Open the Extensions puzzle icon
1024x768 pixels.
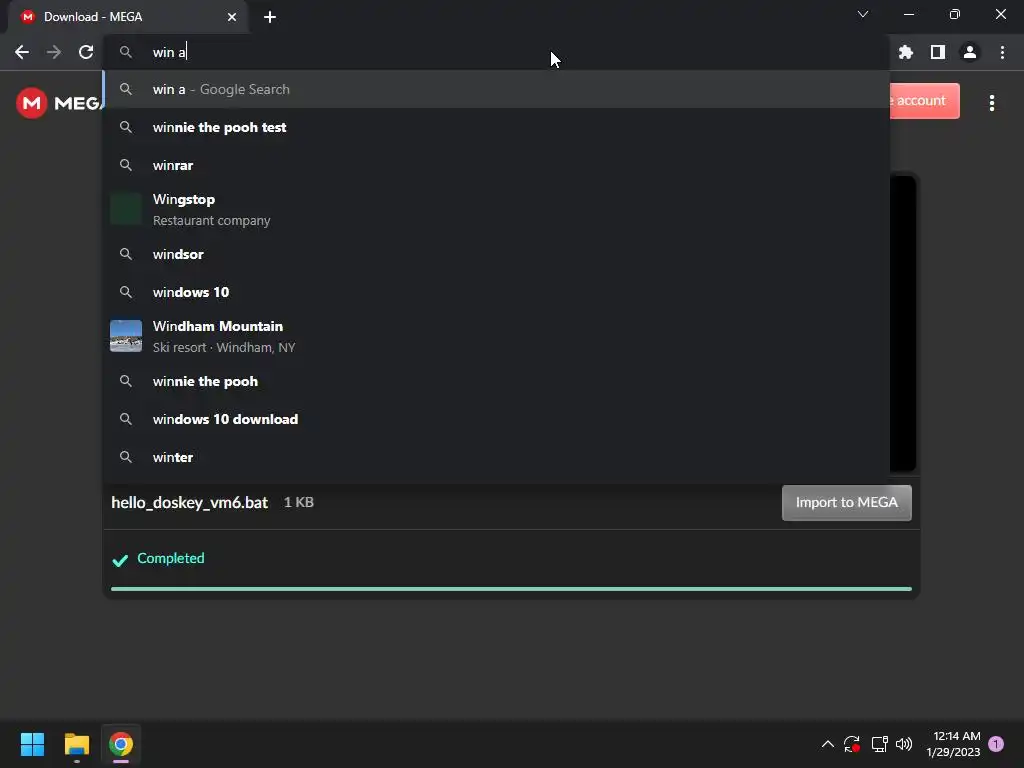coord(905,52)
